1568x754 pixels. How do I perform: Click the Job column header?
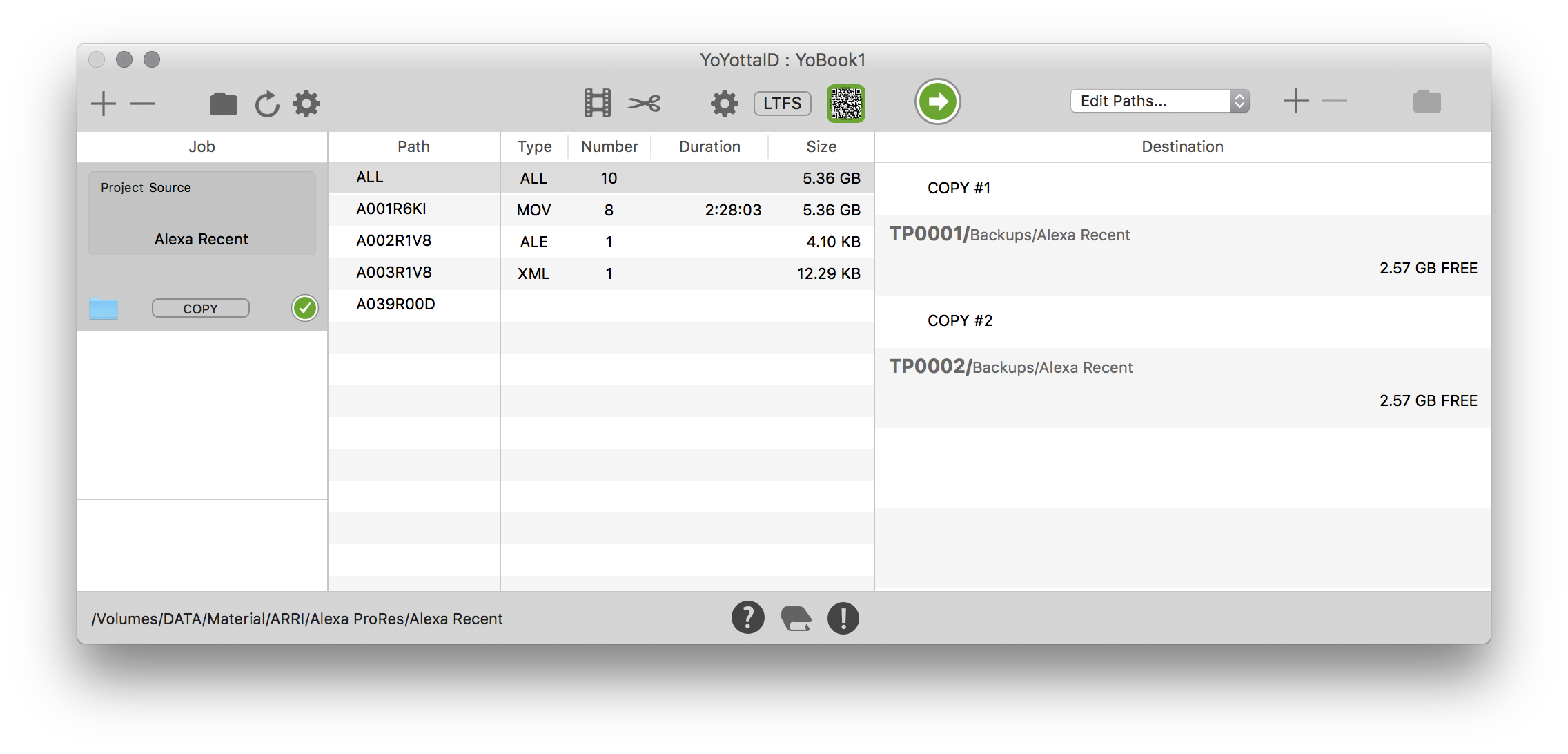pos(202,146)
